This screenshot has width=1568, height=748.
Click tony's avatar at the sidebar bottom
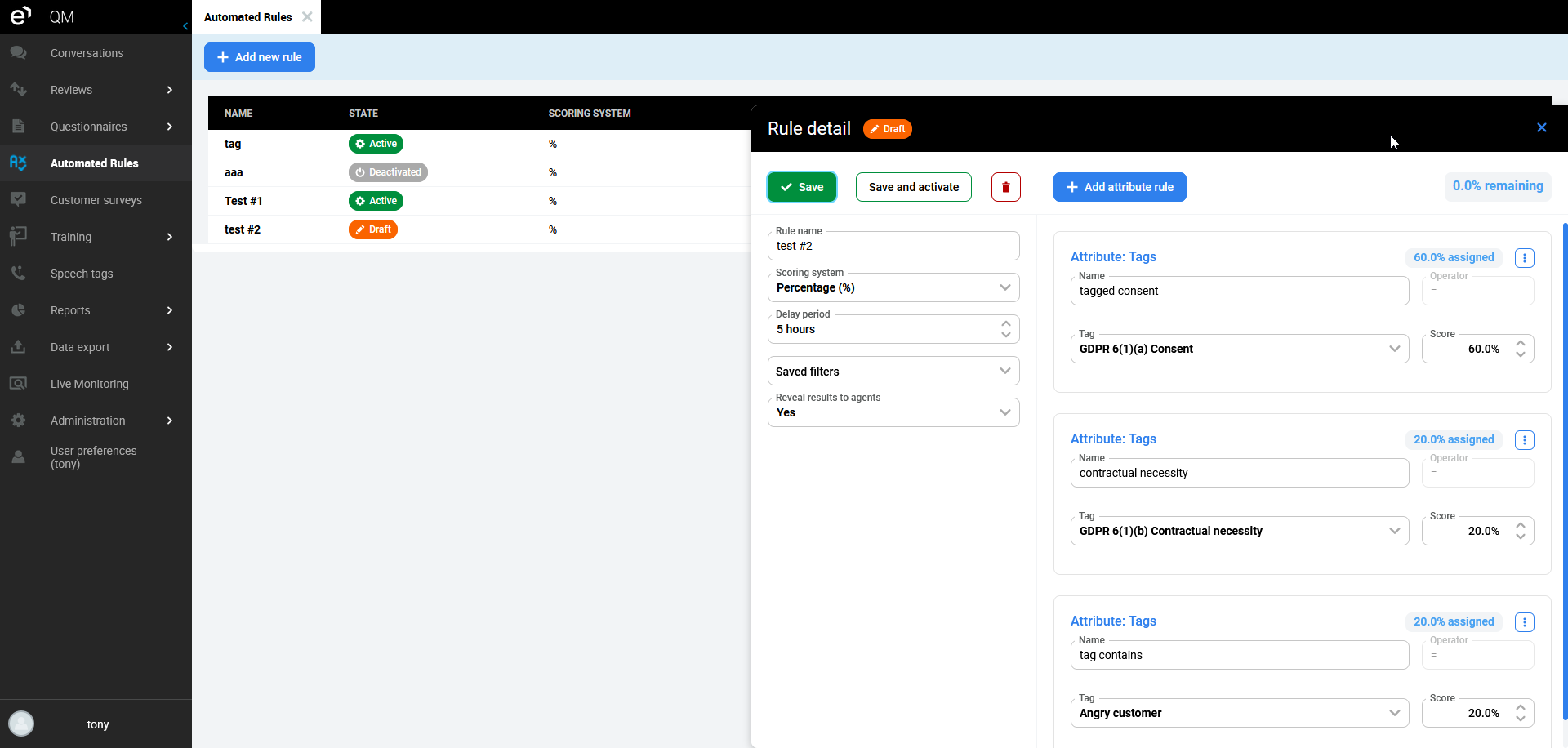tap(21, 724)
